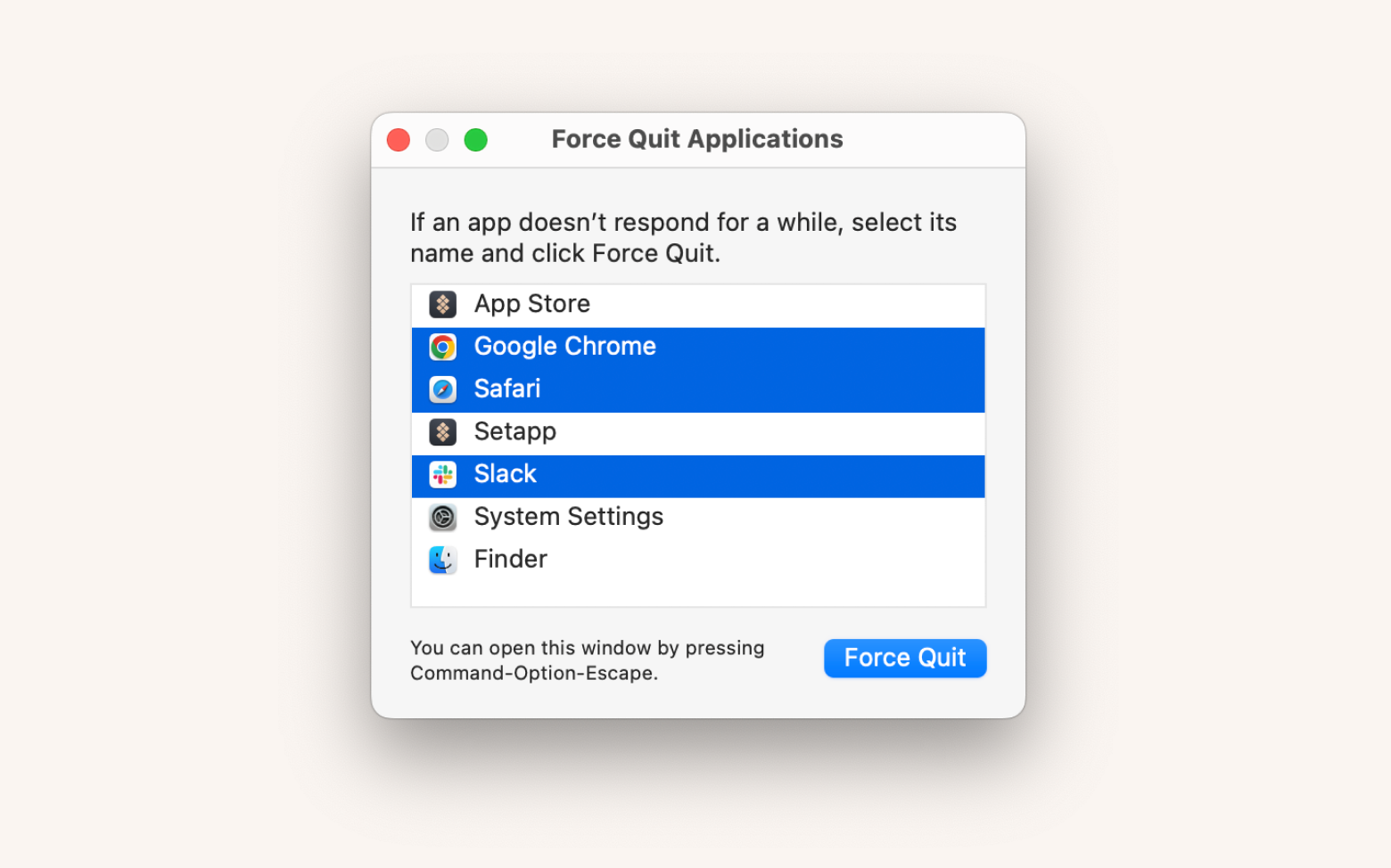This screenshot has height=868, width=1391.
Task: Click the green zoom window button
Action: pyautogui.click(x=476, y=140)
